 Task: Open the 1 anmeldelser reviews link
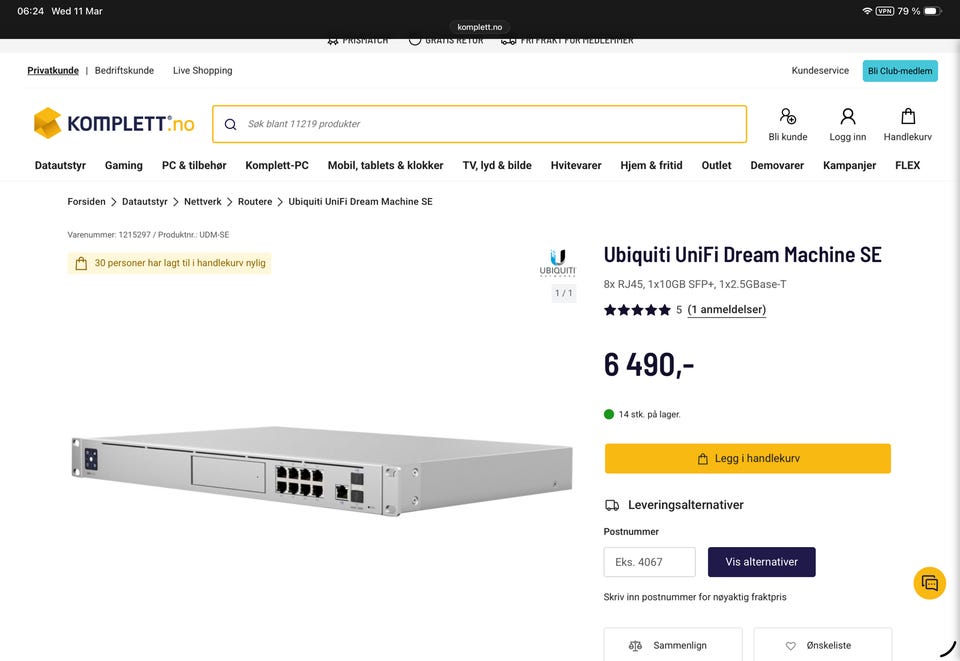pyautogui.click(x=727, y=310)
